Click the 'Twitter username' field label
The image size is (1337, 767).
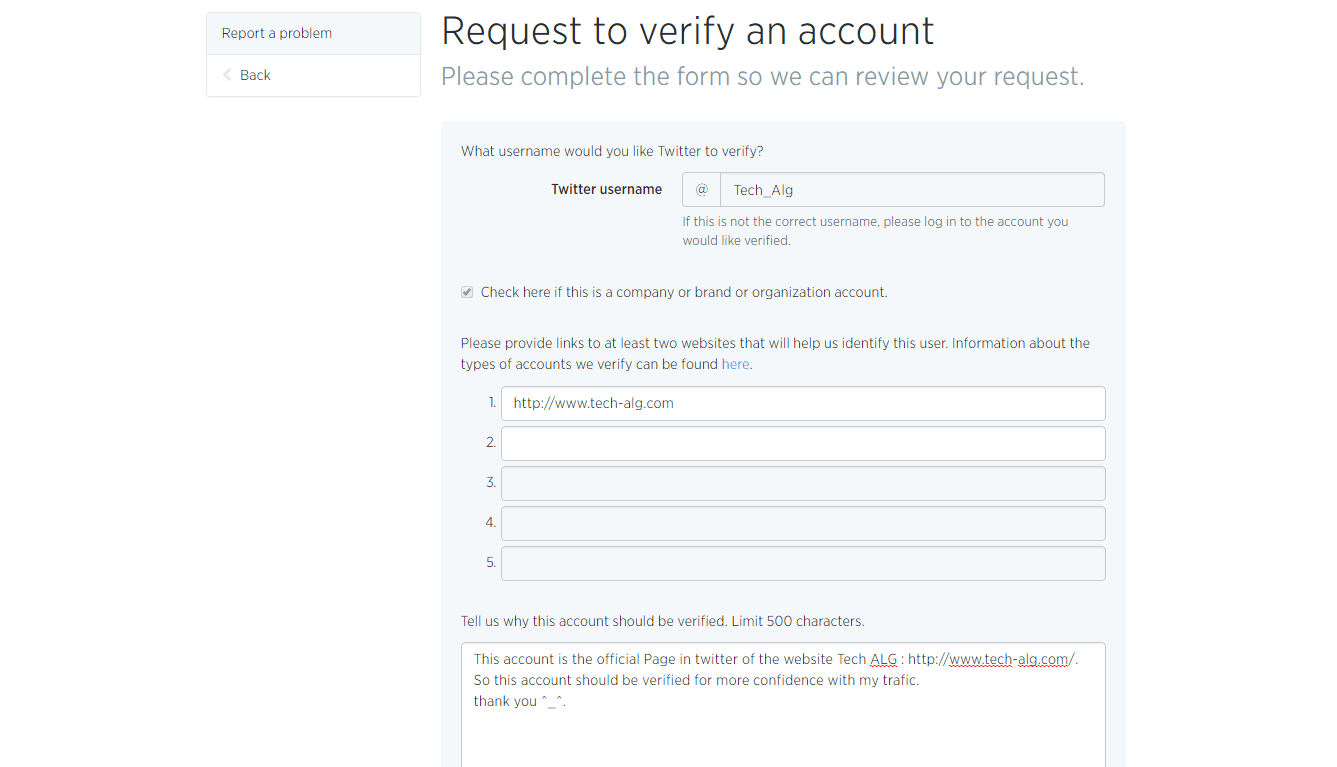606,189
